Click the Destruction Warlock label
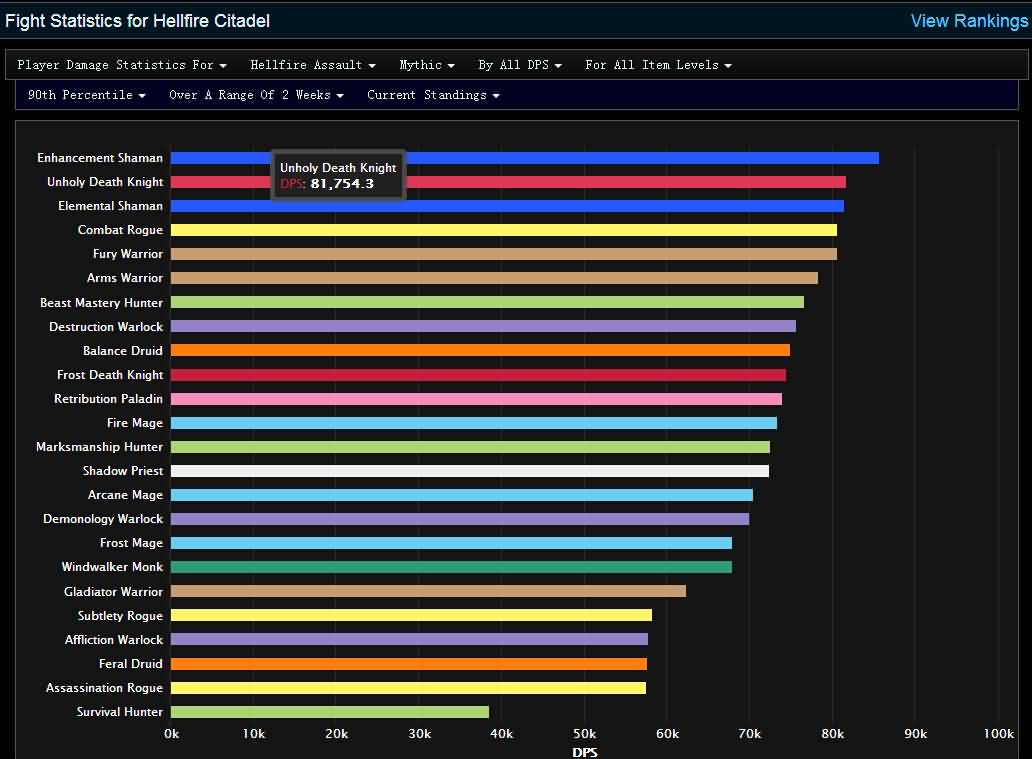The height and width of the screenshot is (759, 1032). [106, 327]
